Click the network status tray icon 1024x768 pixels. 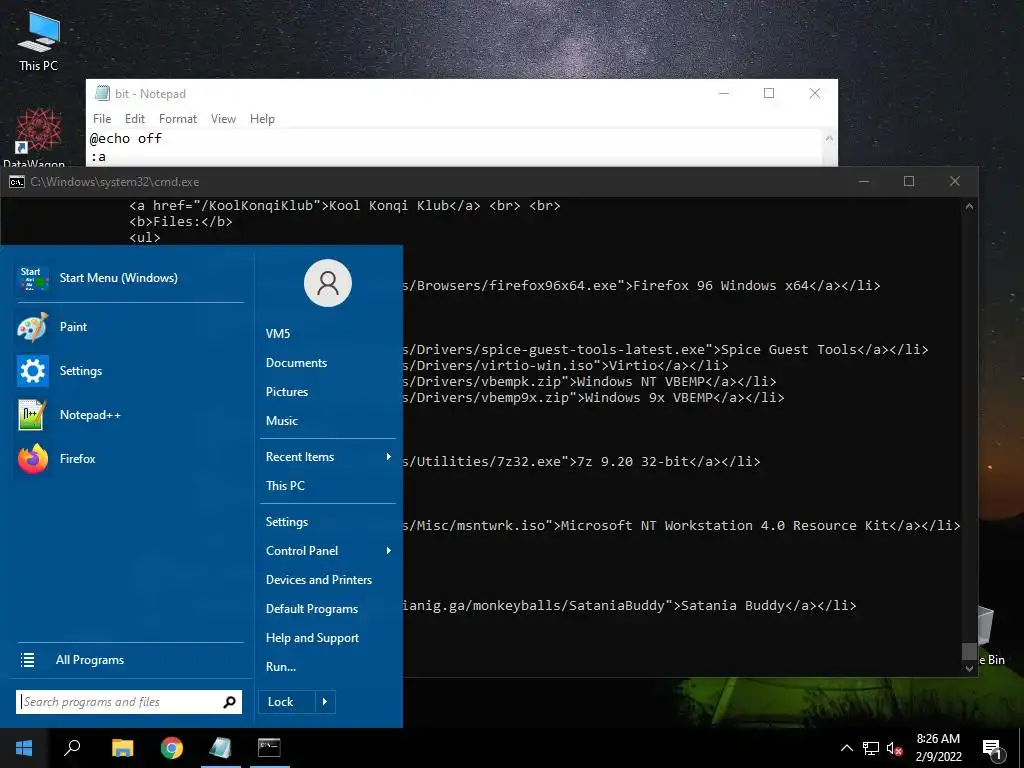tap(871, 748)
